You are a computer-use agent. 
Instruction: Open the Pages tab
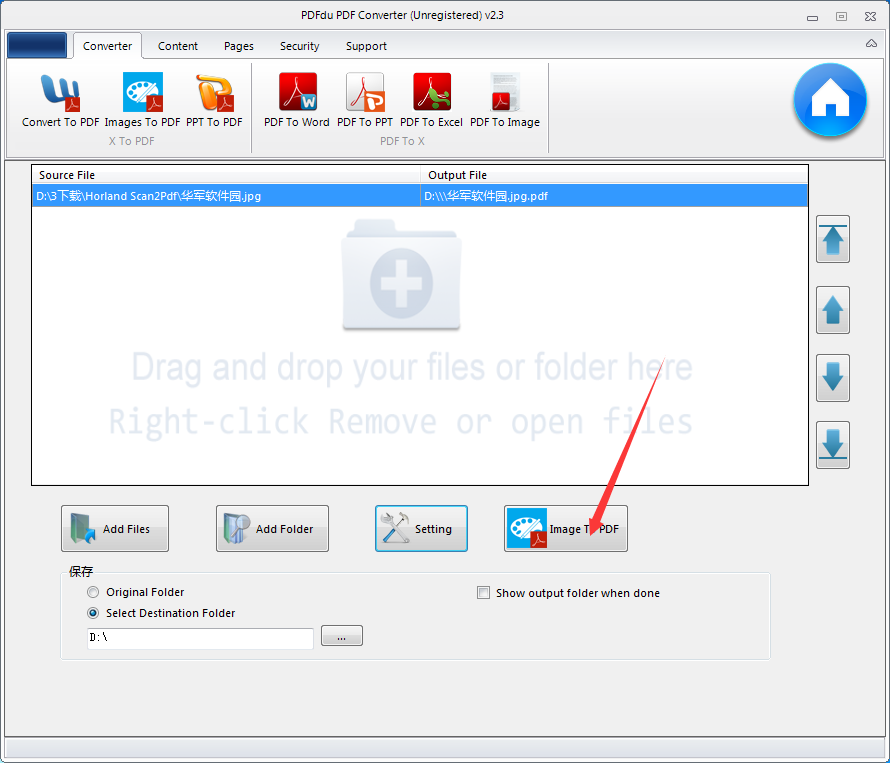click(x=238, y=46)
